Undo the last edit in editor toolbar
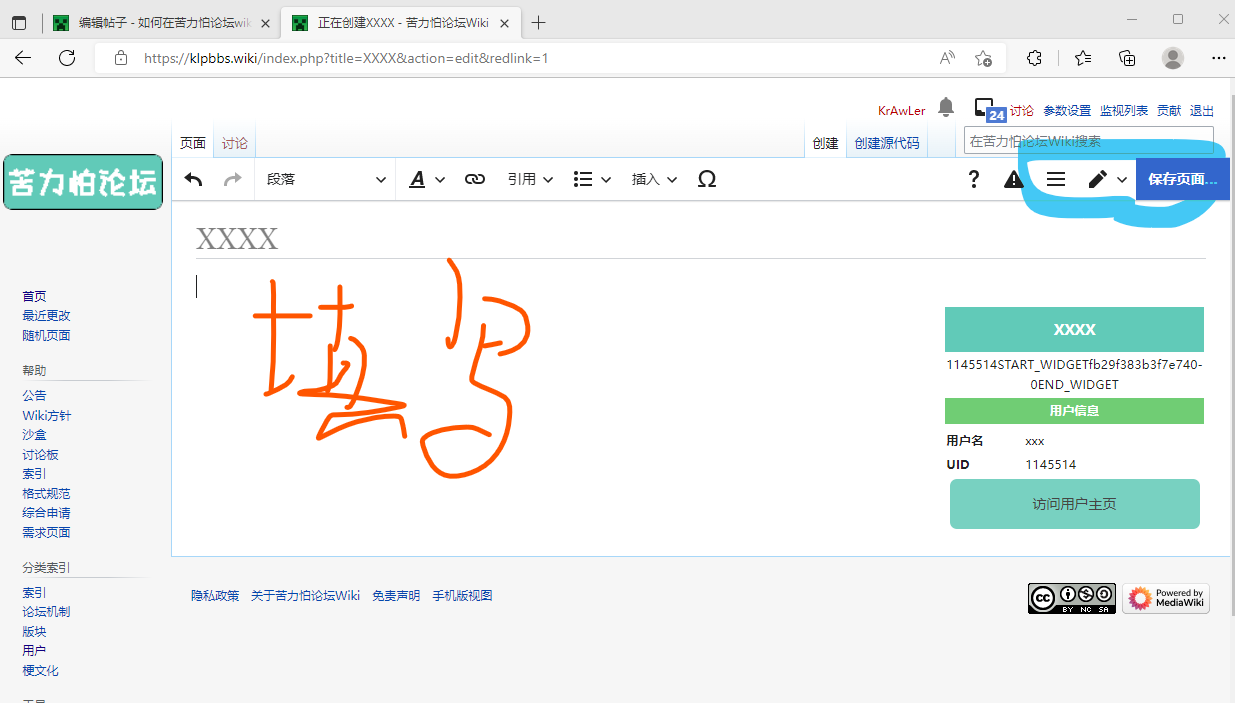 [x=194, y=179]
